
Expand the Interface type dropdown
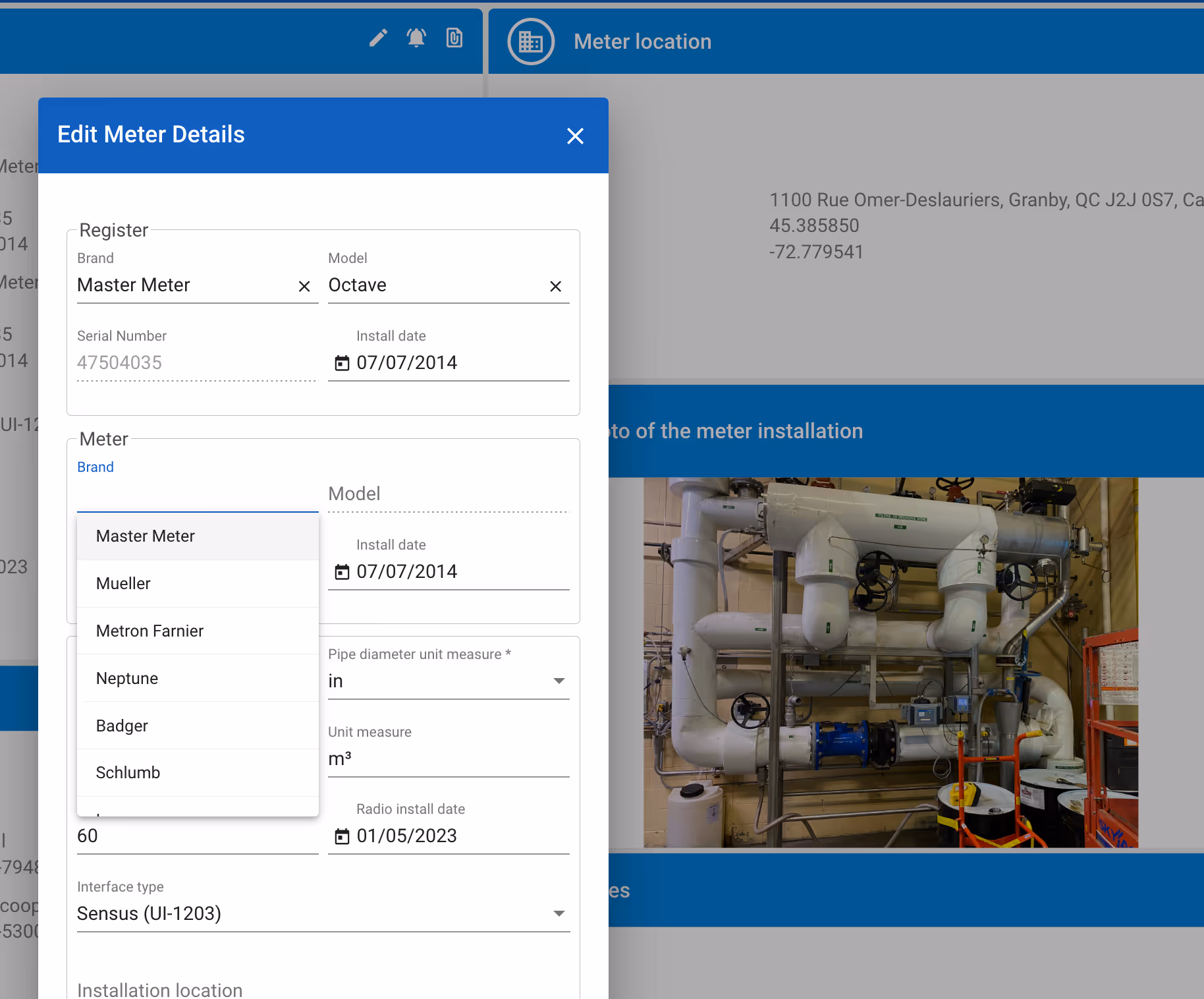click(x=559, y=913)
